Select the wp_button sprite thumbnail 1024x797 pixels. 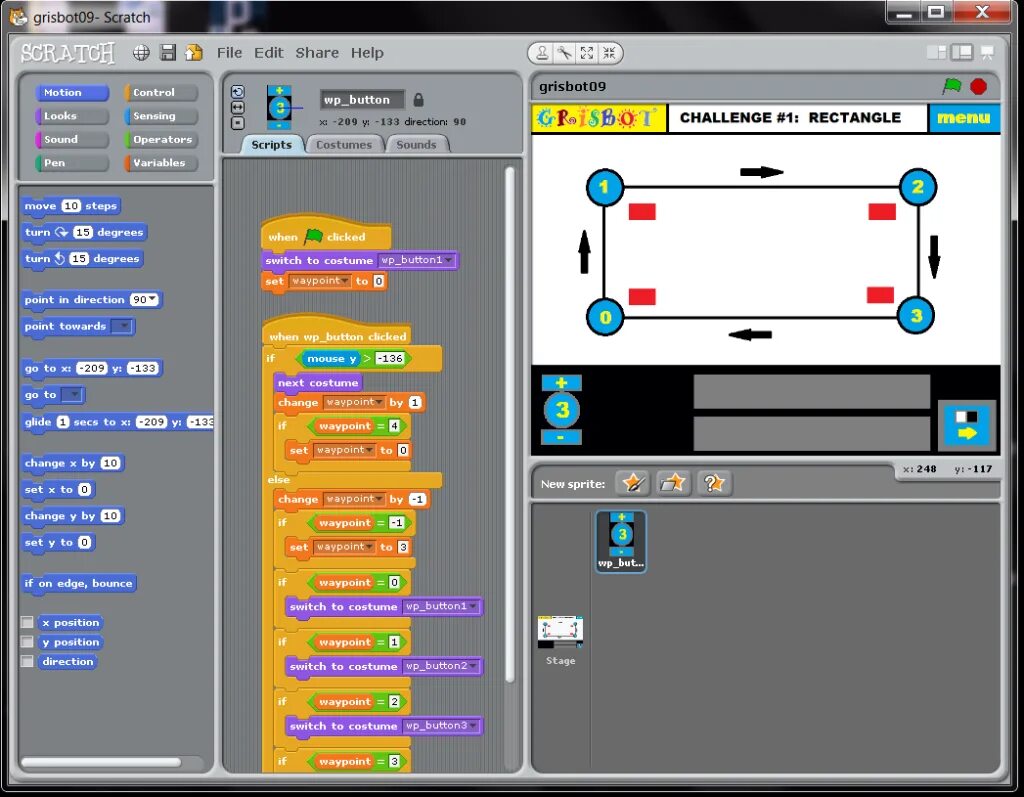pos(621,542)
